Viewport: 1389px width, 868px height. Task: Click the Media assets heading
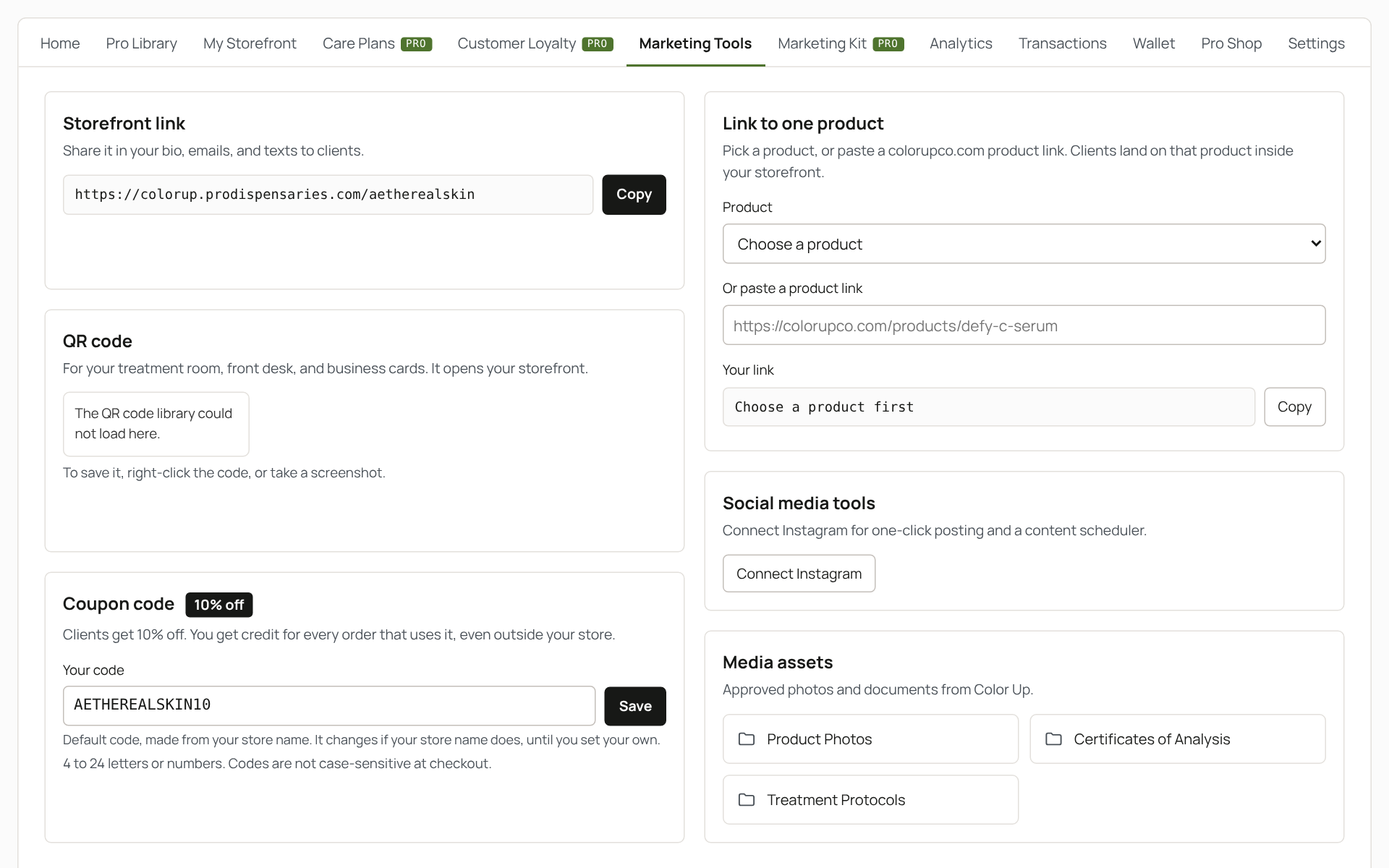coord(778,663)
